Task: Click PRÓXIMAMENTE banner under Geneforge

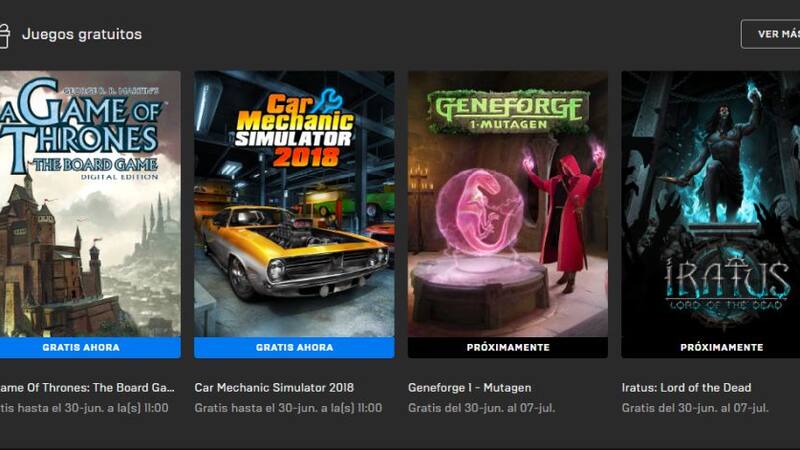Action: [x=508, y=347]
